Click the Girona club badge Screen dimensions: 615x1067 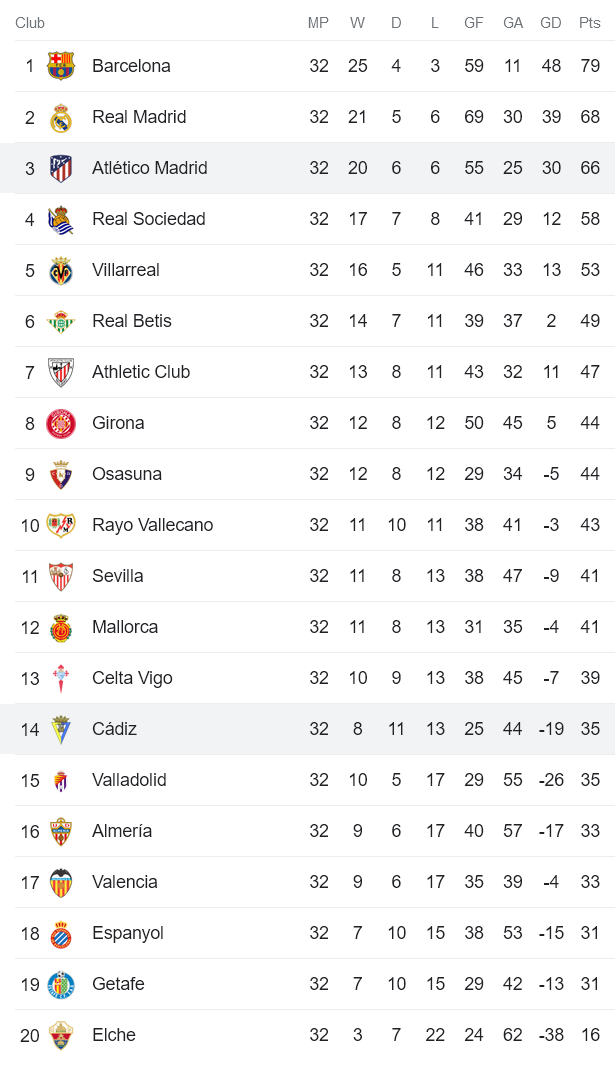coord(61,423)
